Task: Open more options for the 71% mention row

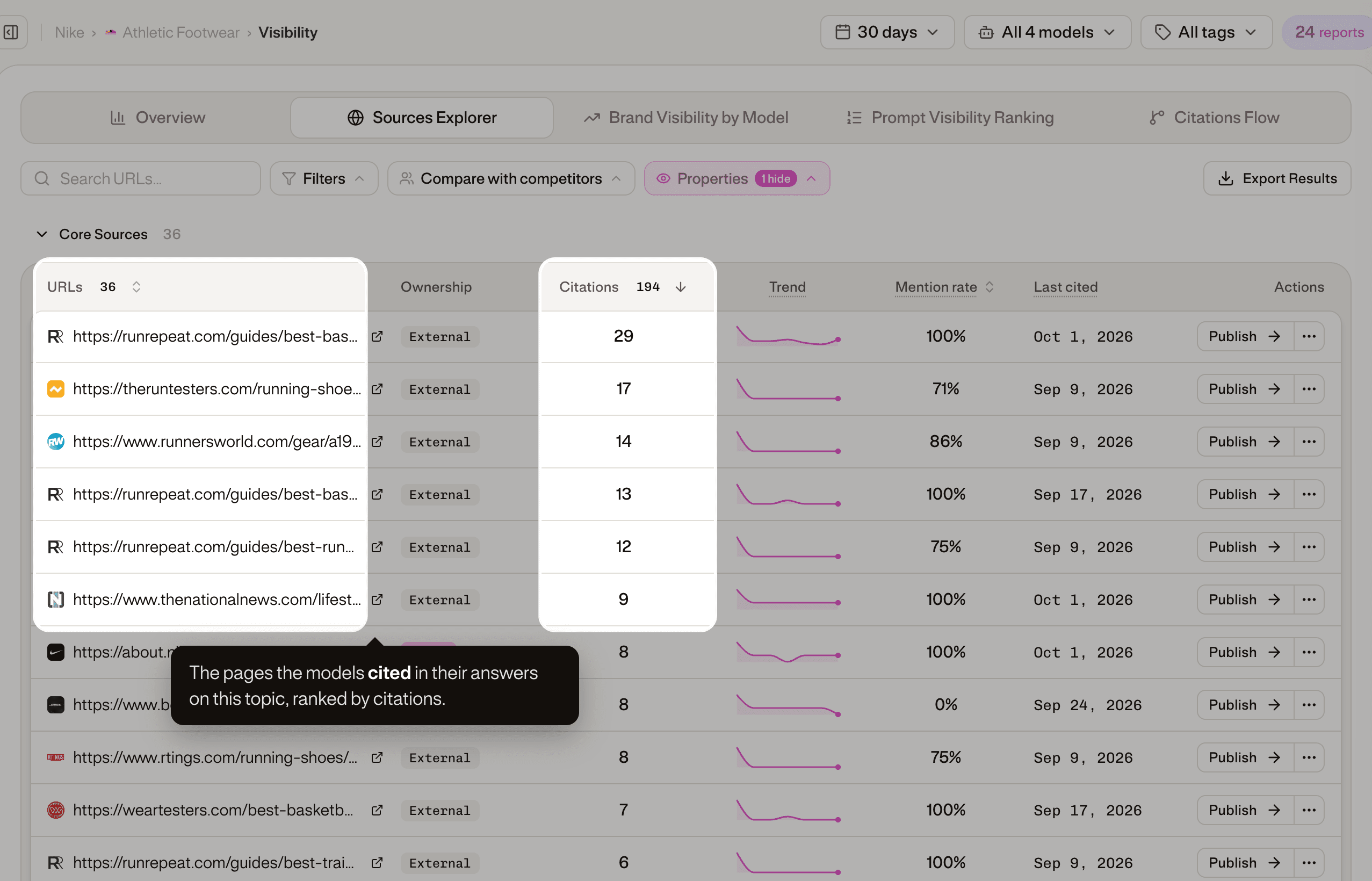Action: [1309, 389]
